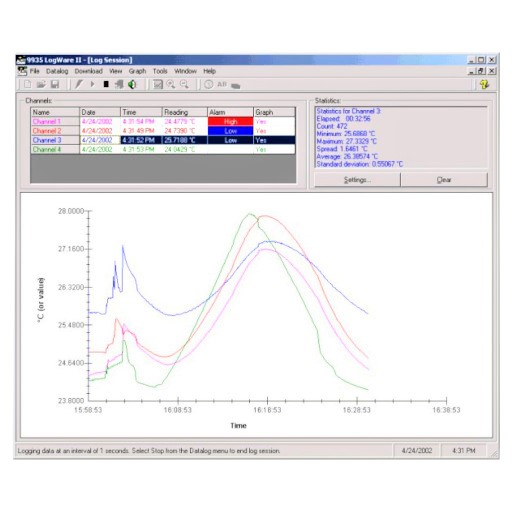Open the Datalog menu
The image size is (512, 512).
coord(57,71)
